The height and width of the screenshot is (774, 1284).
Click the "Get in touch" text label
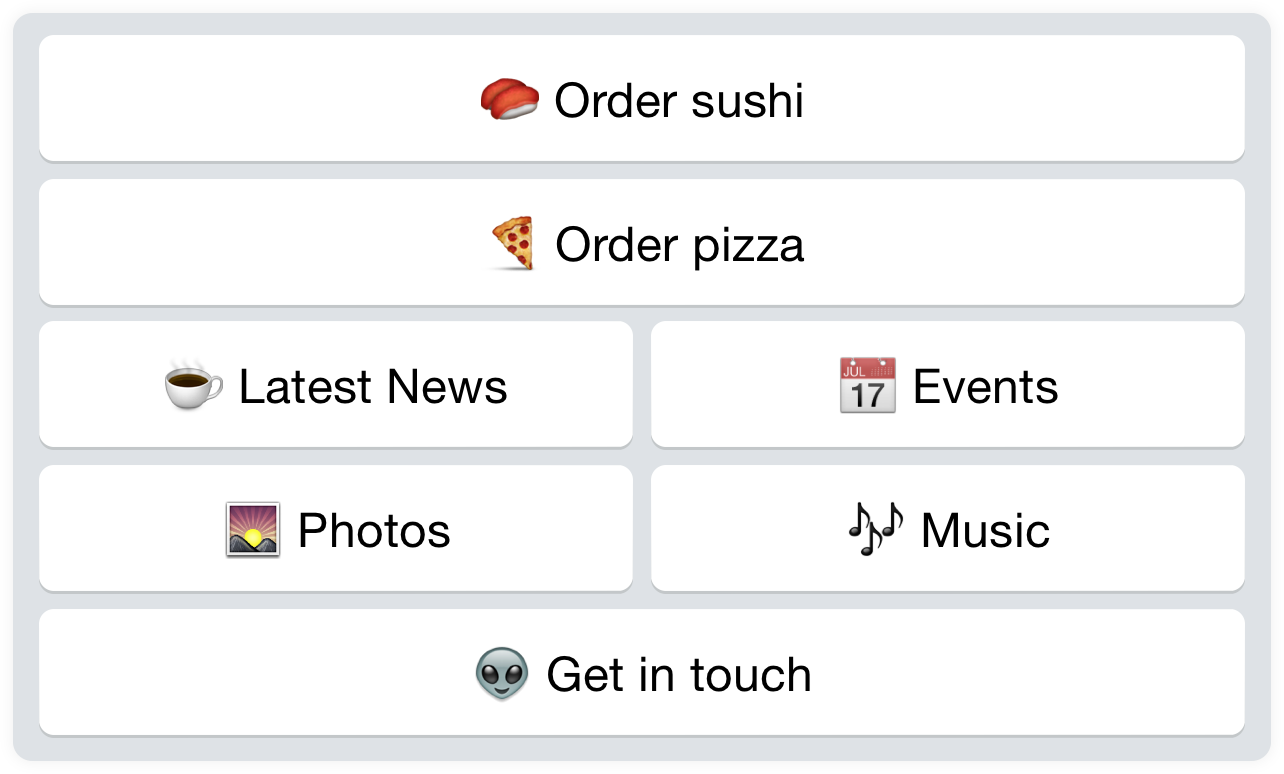pos(679,675)
